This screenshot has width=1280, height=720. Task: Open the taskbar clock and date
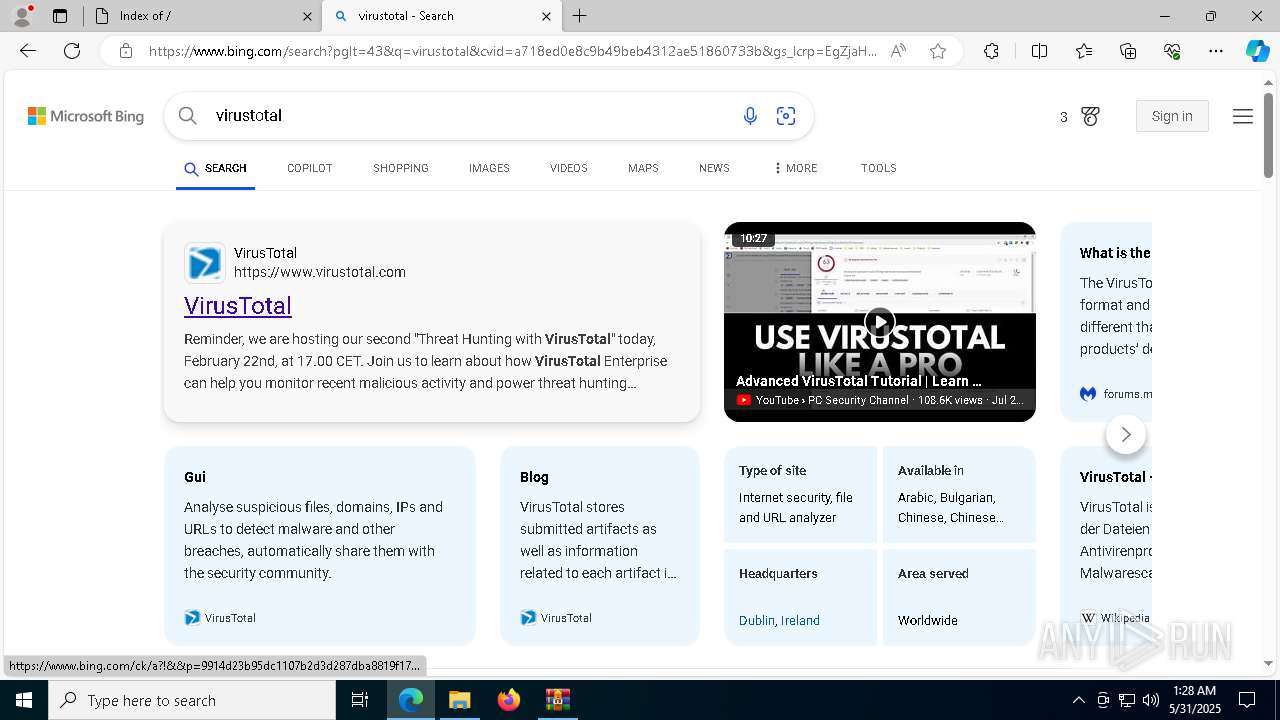[1195, 700]
